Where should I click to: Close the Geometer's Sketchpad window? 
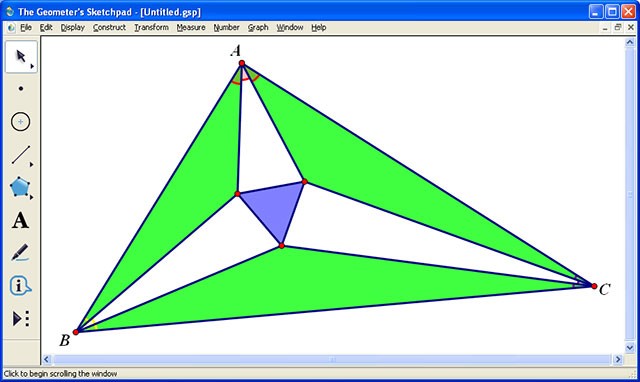point(628,12)
